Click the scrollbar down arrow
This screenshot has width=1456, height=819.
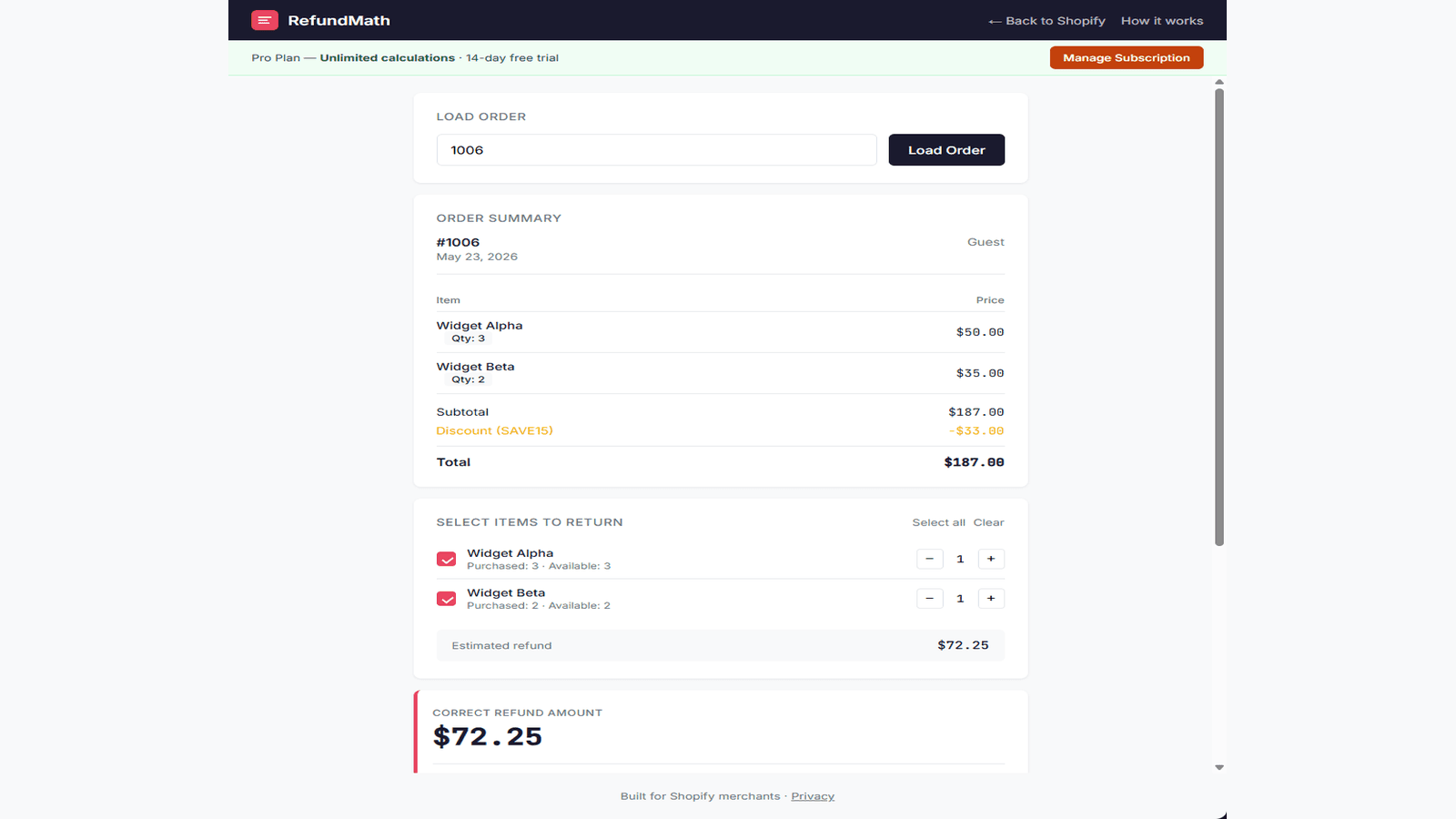(x=1219, y=767)
